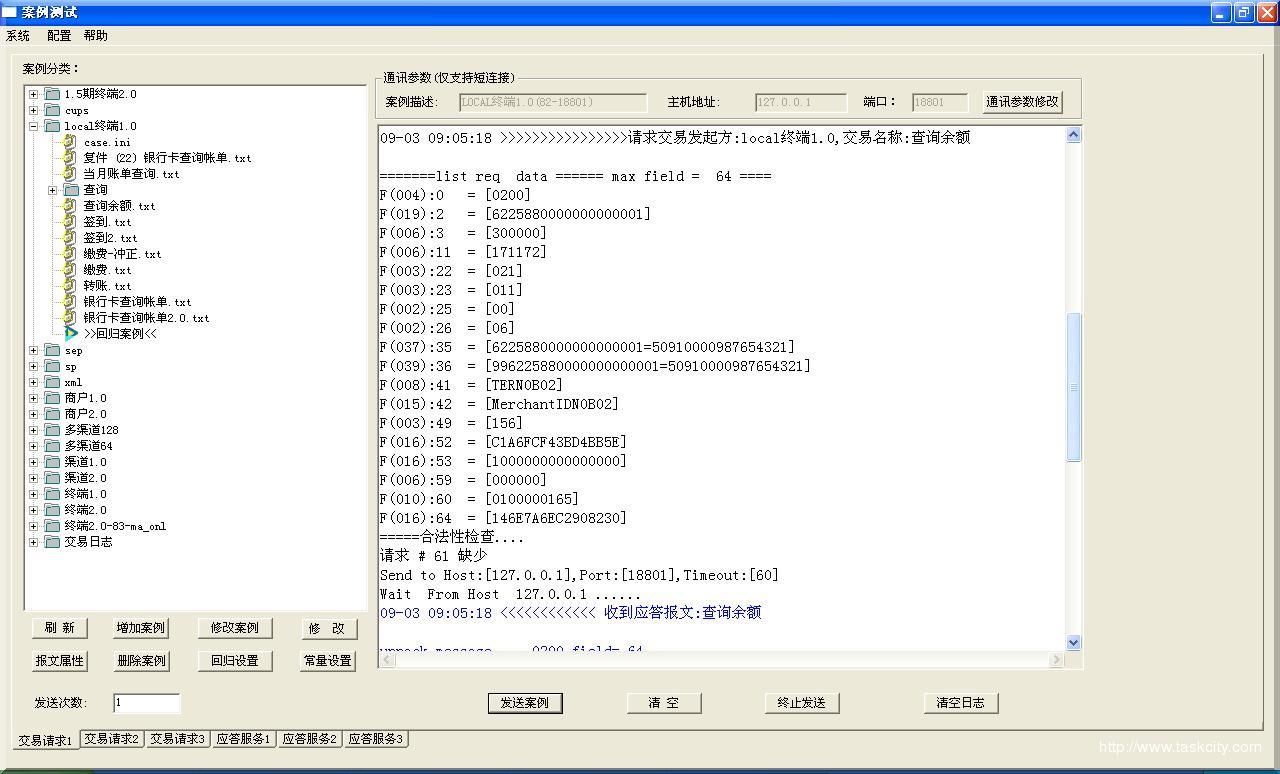
Task: Switch to the 交易请求2 tab
Action: click(x=112, y=739)
